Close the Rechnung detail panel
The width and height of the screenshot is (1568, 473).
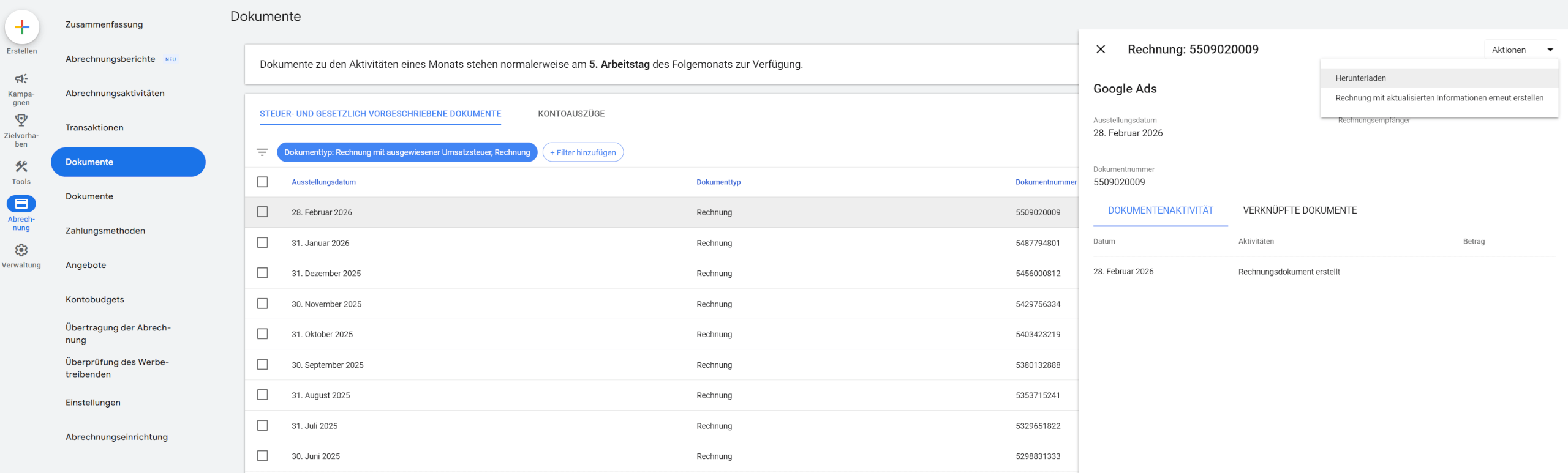point(1101,50)
